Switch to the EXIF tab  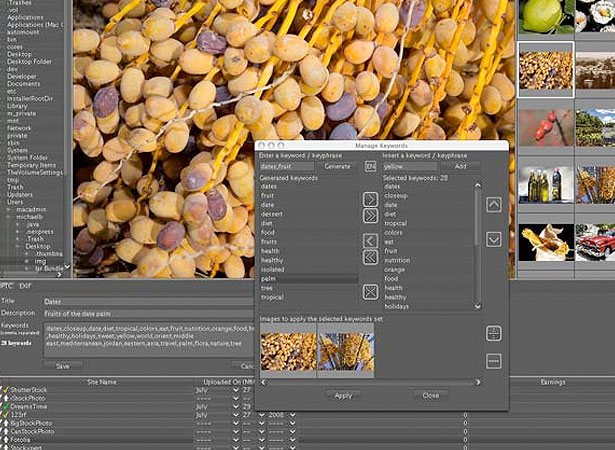pyautogui.click(x=25, y=286)
